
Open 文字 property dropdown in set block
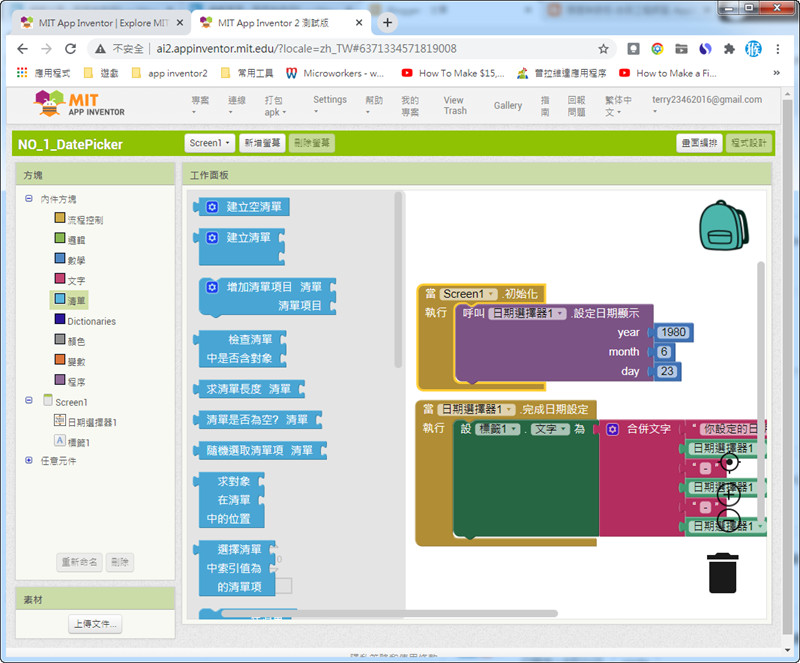click(550, 429)
